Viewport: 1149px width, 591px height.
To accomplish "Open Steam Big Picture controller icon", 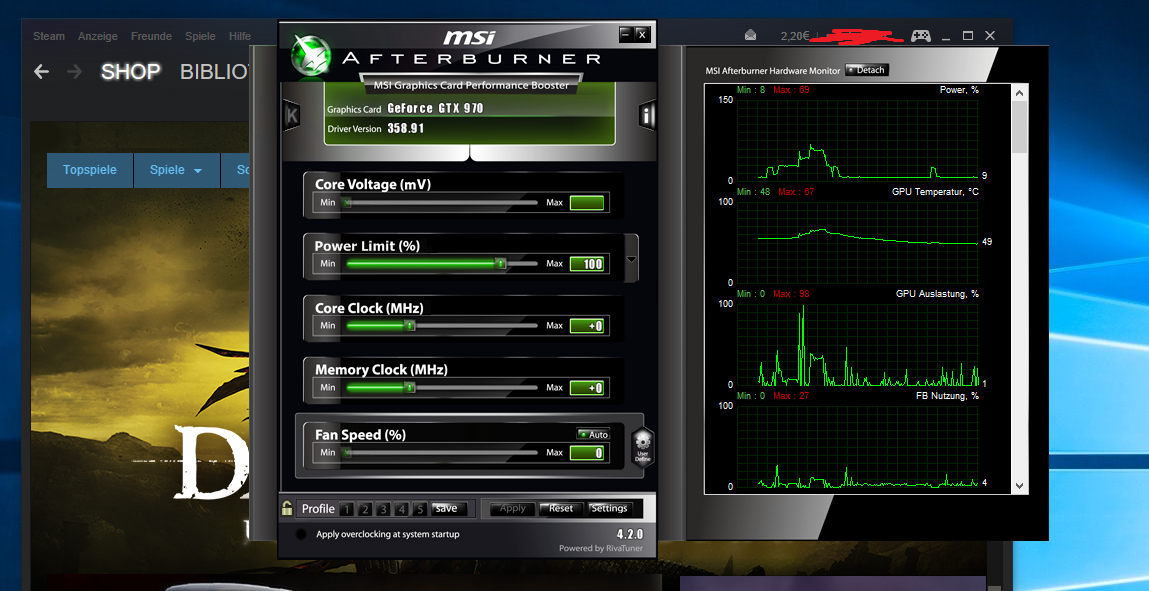I will coord(920,35).
